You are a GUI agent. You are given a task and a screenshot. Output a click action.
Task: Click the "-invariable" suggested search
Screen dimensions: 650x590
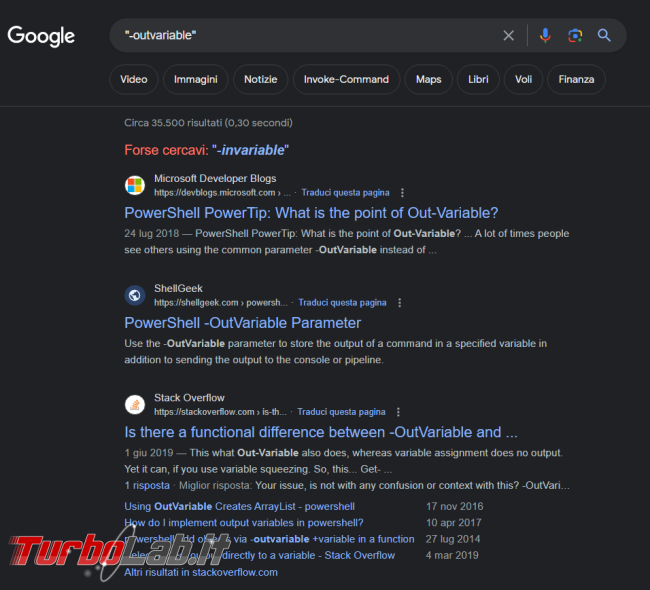click(250, 150)
